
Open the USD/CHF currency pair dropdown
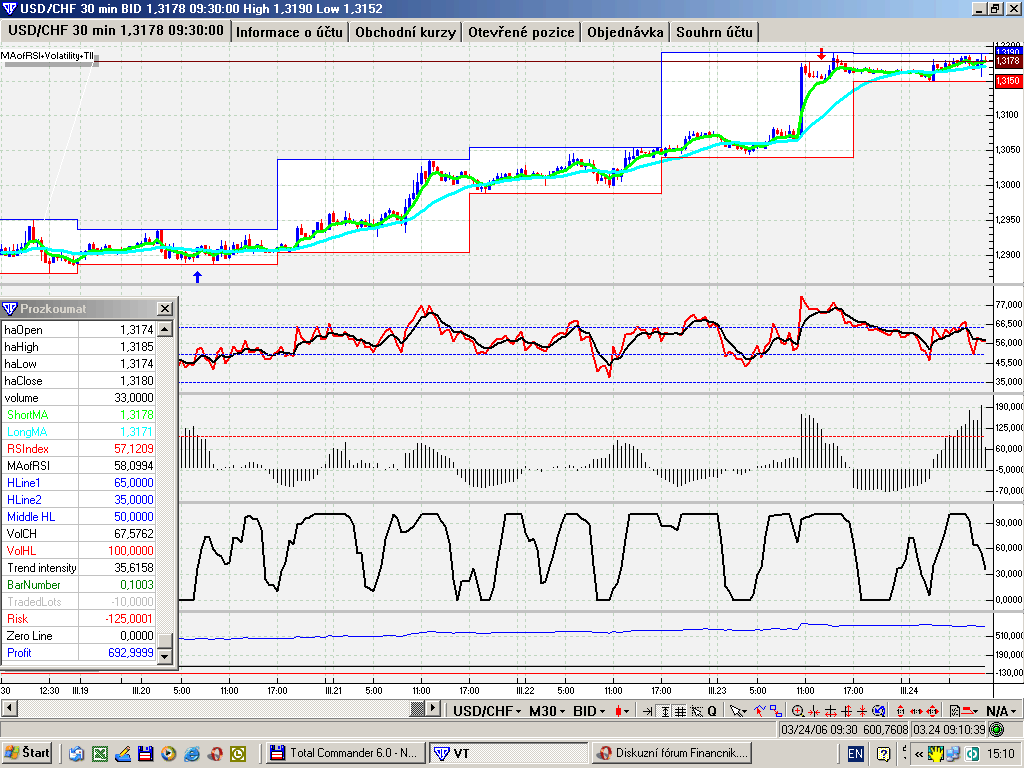487,711
